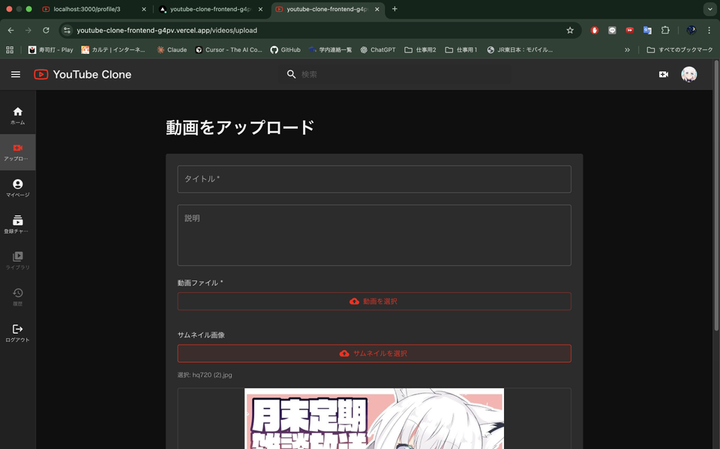The height and width of the screenshot is (449, 720).
Task: Open the Cursor - The AI Co... bookmark
Action: point(228,50)
